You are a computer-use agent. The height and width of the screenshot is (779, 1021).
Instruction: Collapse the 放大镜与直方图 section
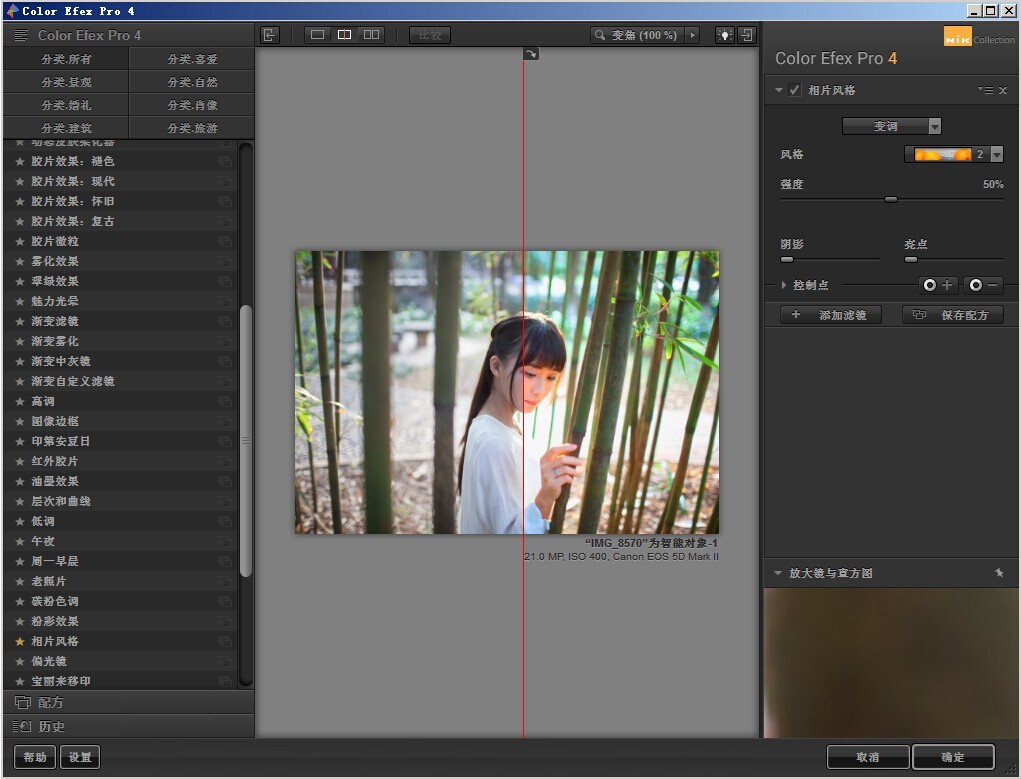777,573
